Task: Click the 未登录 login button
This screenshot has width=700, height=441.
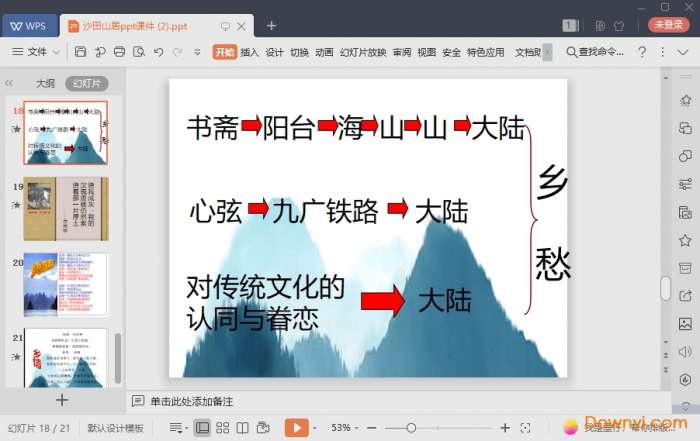Action: 668,25
